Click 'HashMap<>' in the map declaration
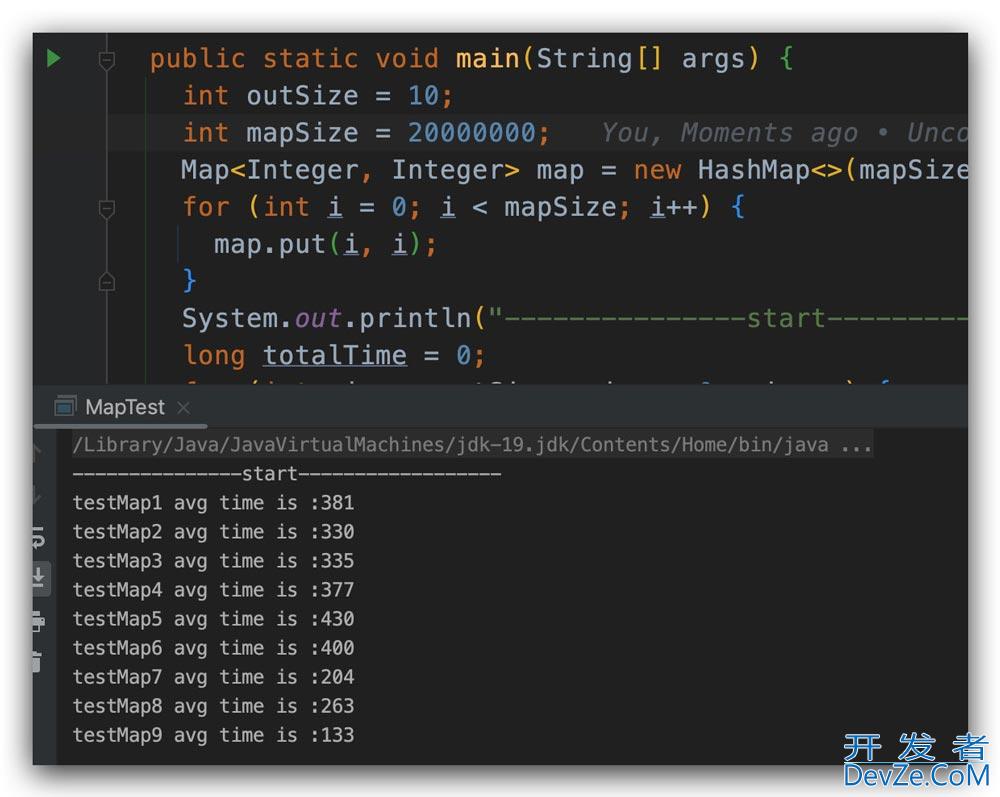 (x=770, y=170)
